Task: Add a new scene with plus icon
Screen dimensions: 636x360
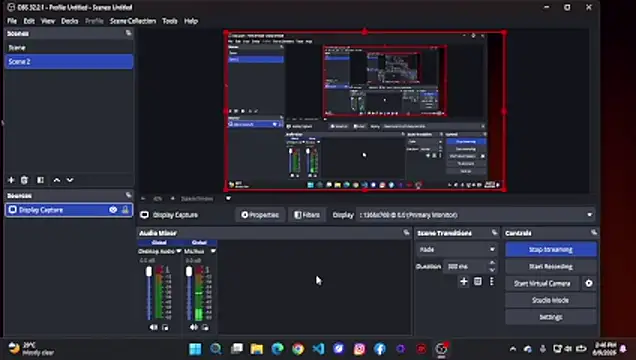Action: pyautogui.click(x=11, y=180)
